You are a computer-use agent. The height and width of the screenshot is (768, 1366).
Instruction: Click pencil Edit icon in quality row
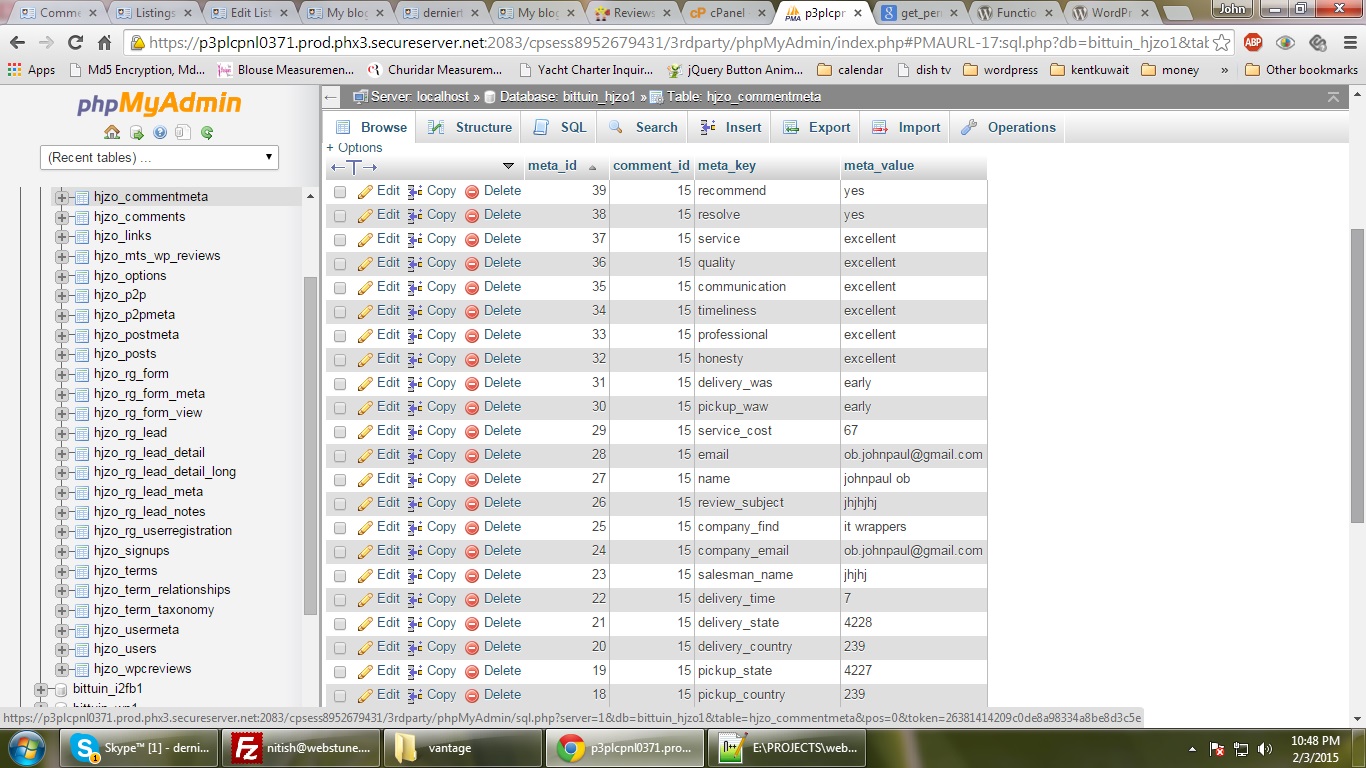point(365,263)
